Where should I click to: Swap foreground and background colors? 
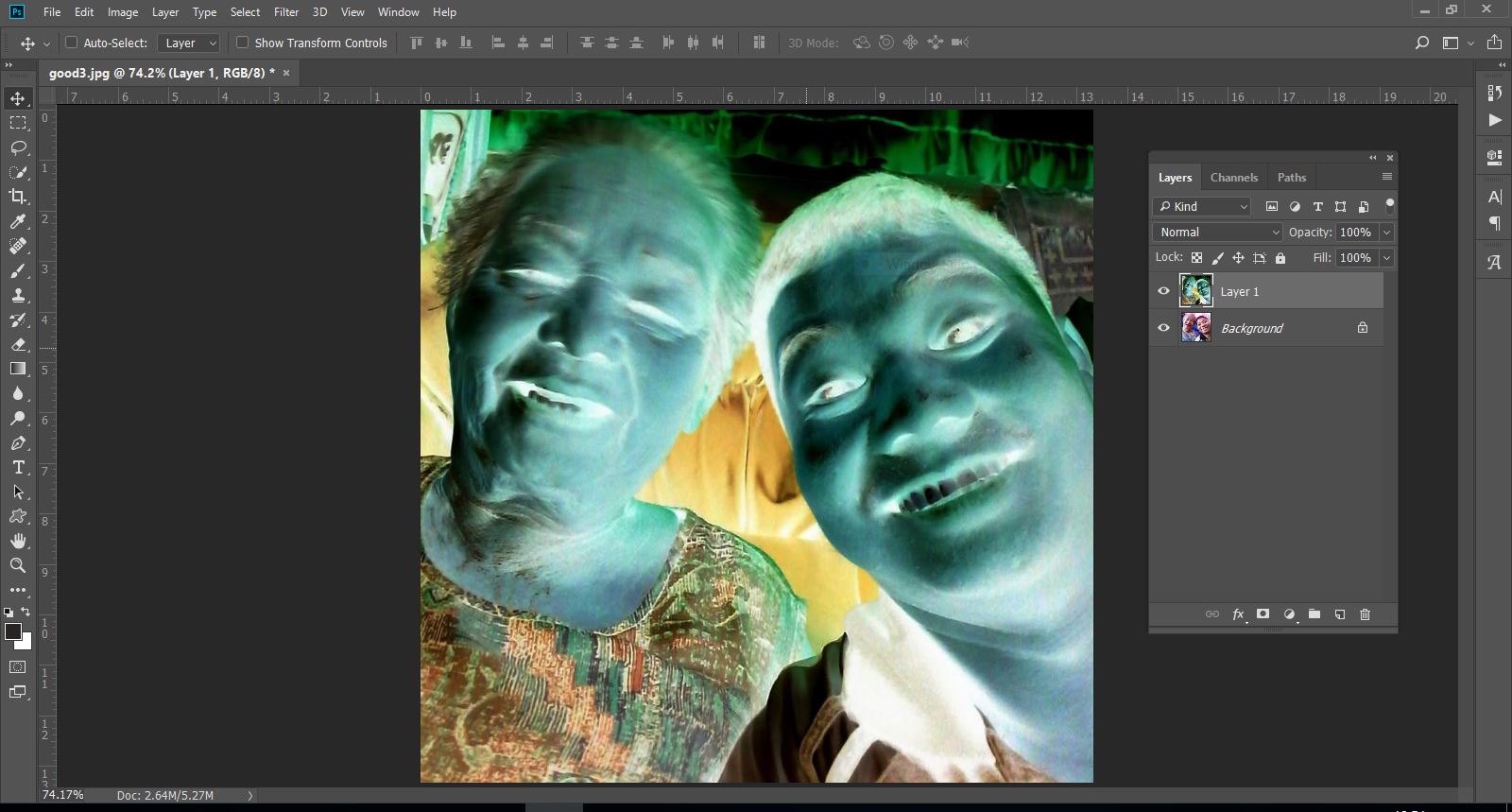(26, 613)
